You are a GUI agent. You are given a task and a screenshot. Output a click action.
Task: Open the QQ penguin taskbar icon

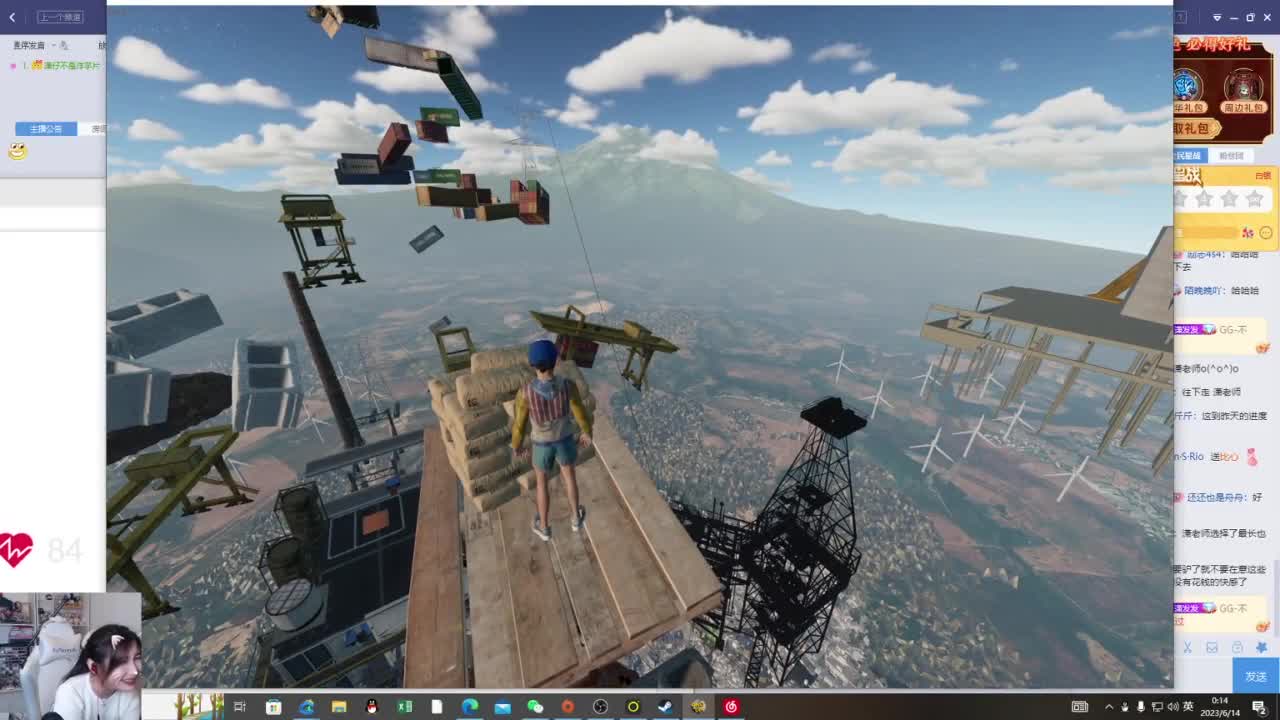(x=372, y=707)
